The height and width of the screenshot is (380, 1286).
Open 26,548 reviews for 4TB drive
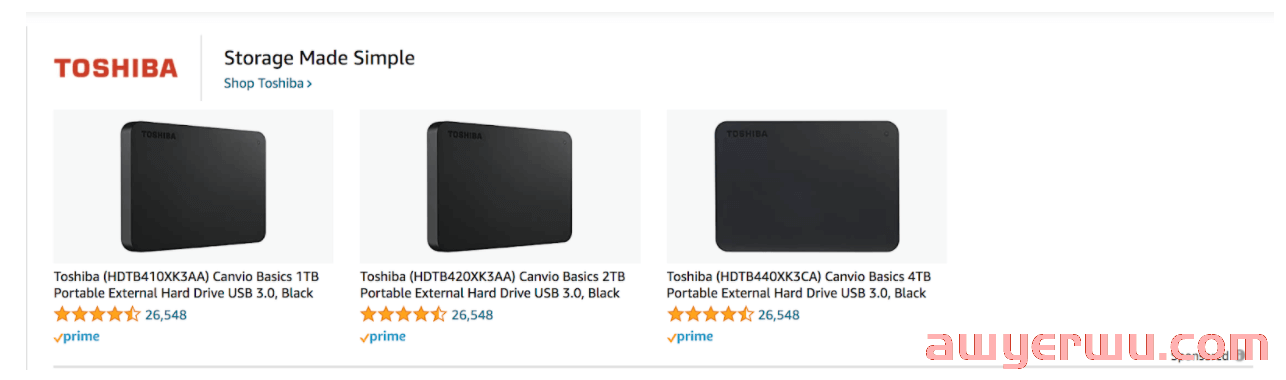(x=779, y=315)
